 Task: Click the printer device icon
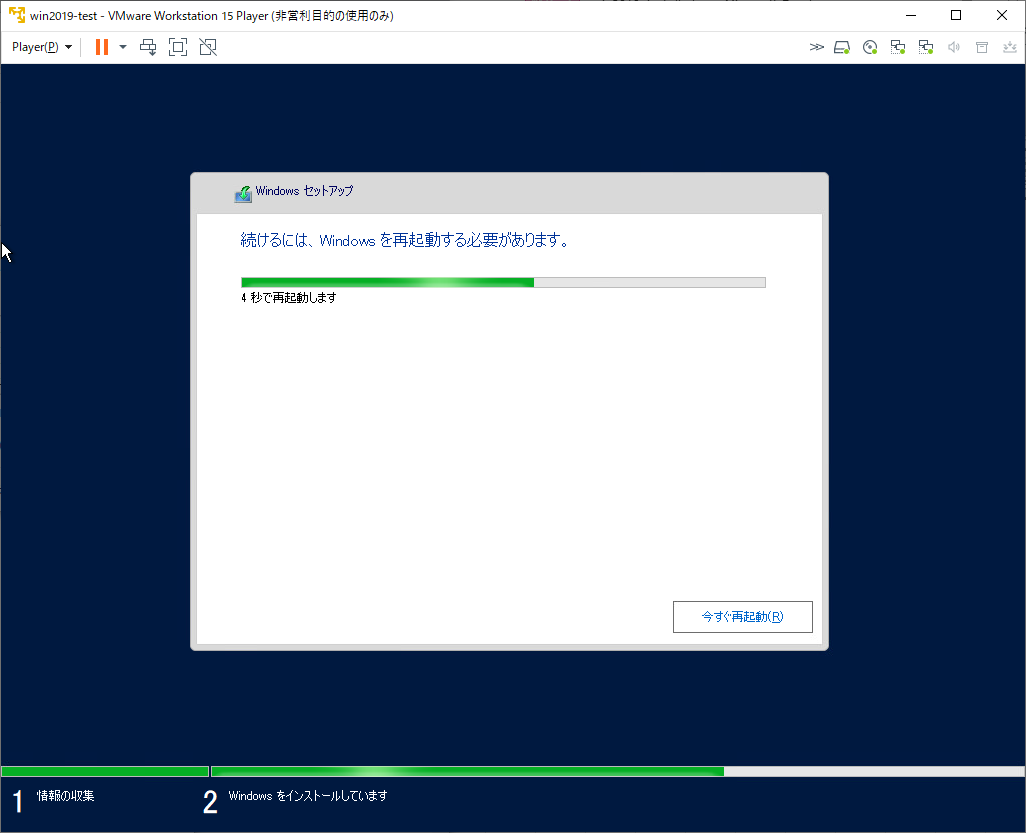[x=981, y=47]
